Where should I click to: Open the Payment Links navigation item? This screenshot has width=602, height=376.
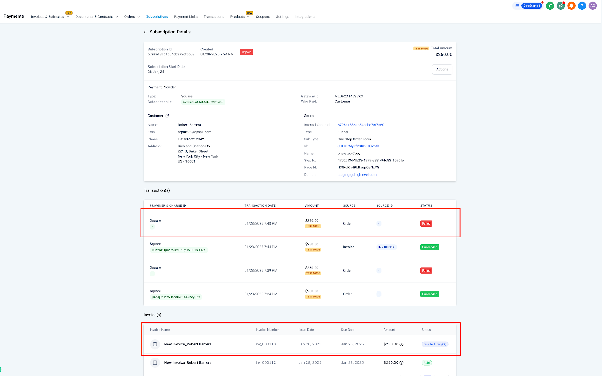185,17
